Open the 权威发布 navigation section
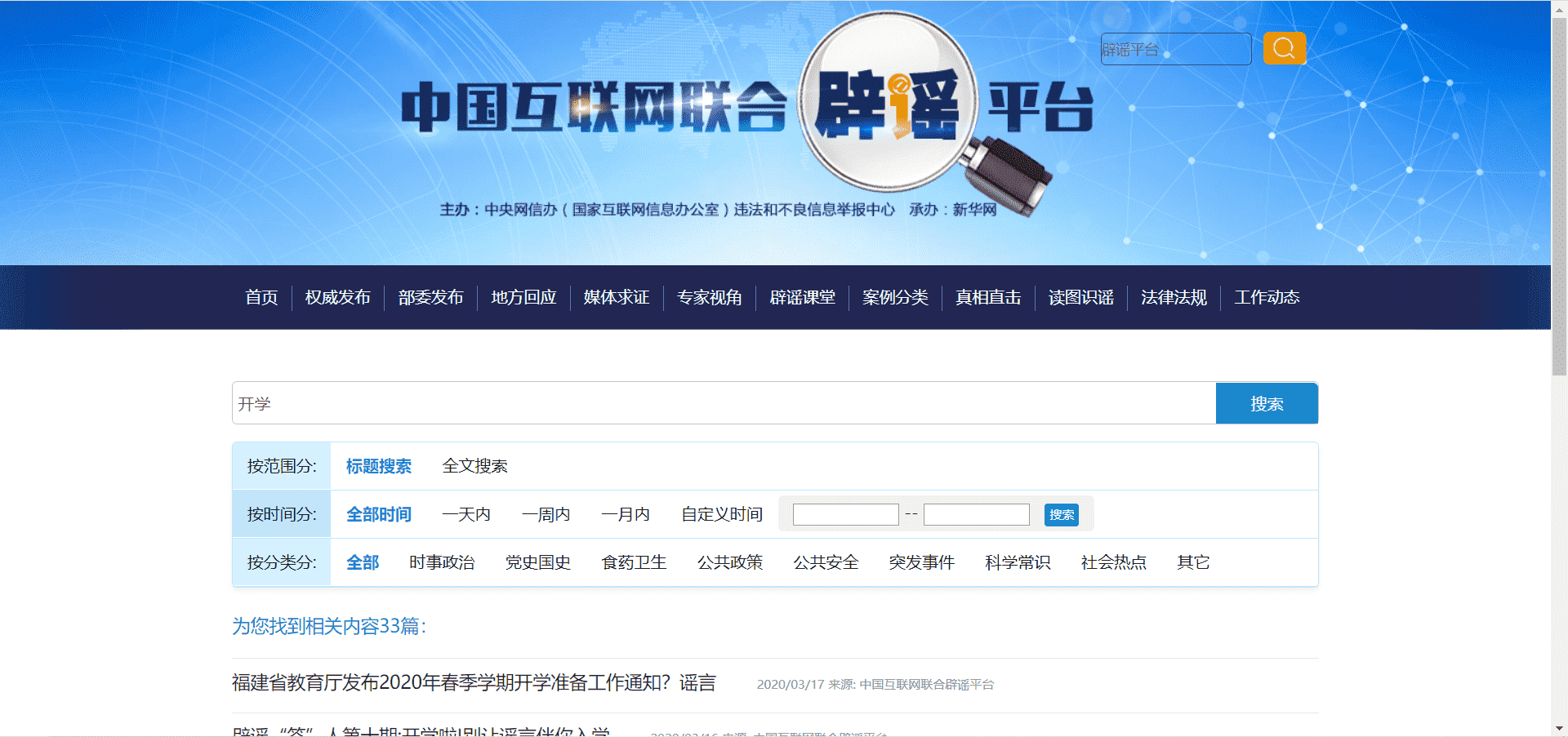1568x737 pixels. [x=337, y=297]
